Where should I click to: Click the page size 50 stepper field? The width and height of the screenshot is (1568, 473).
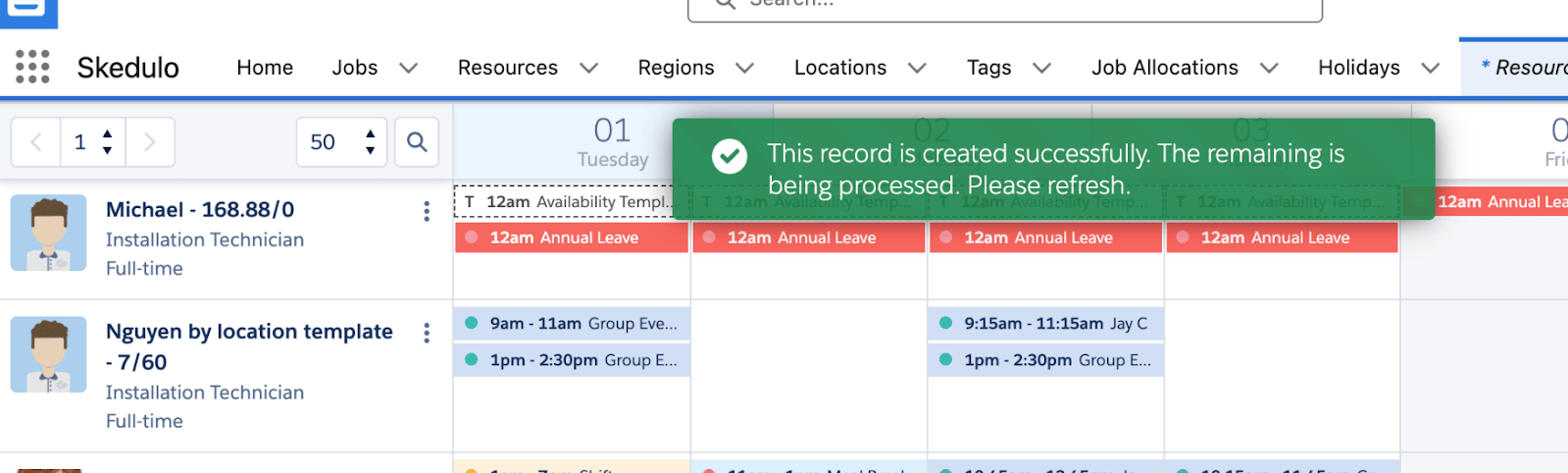click(x=341, y=142)
